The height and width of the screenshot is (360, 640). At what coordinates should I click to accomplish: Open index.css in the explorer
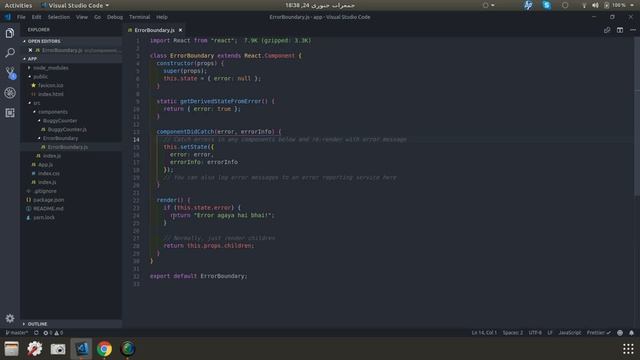[x=49, y=173]
